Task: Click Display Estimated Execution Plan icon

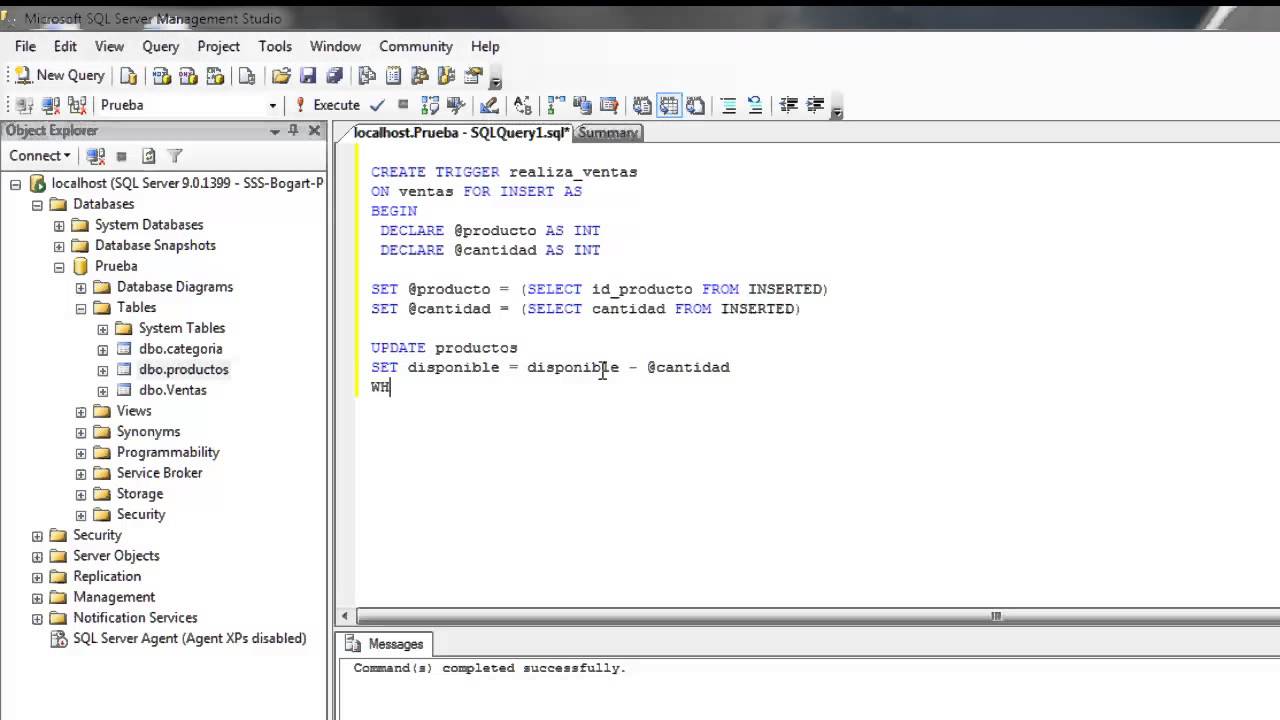Action: (x=430, y=105)
